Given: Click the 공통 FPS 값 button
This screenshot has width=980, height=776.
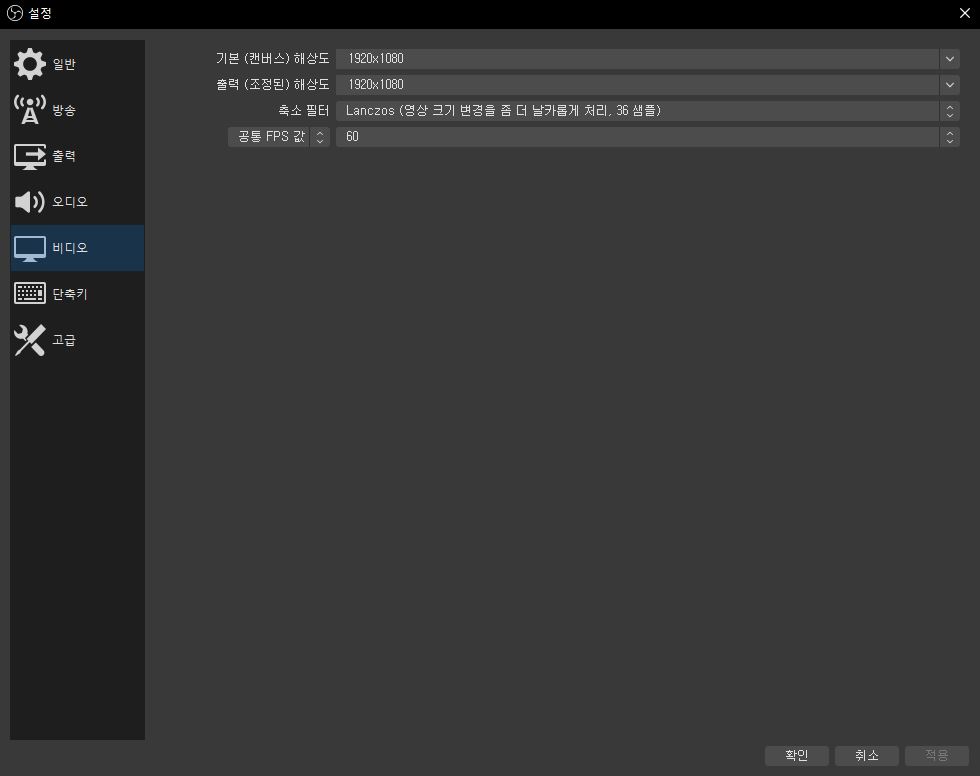Looking at the screenshot, I should (278, 137).
